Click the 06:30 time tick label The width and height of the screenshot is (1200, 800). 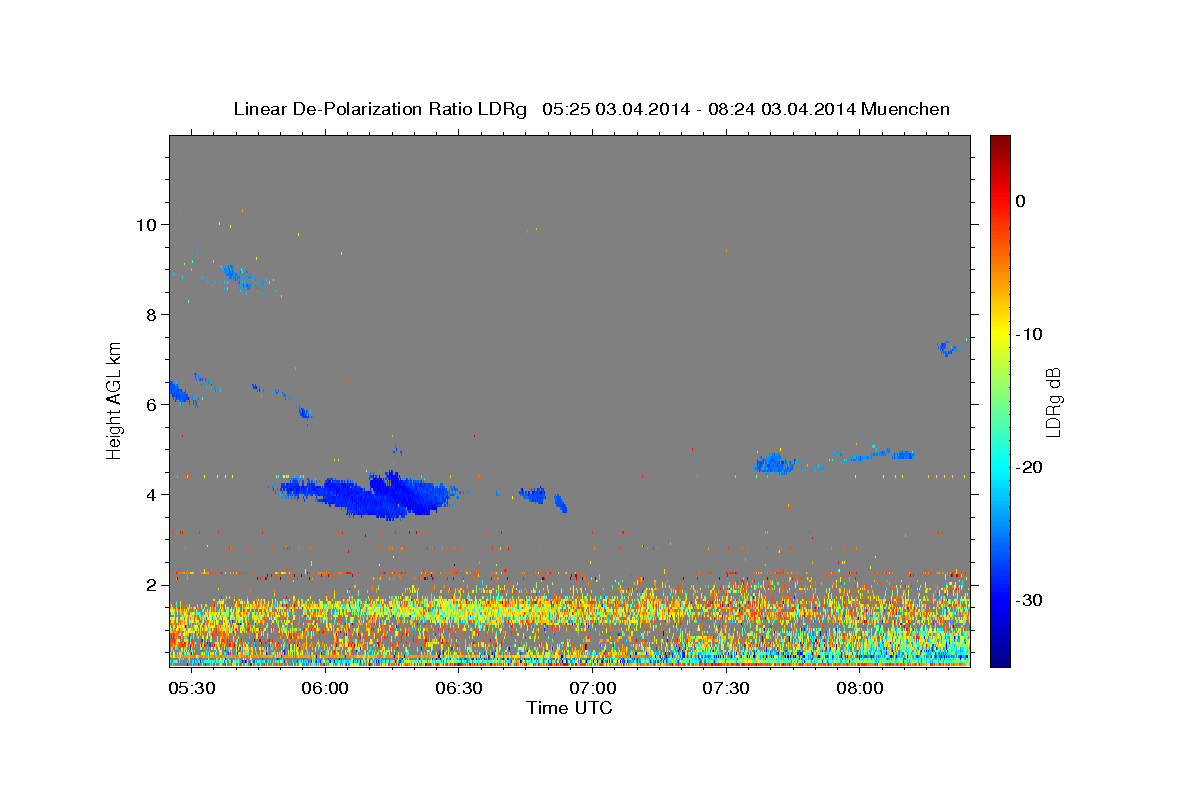click(x=458, y=689)
